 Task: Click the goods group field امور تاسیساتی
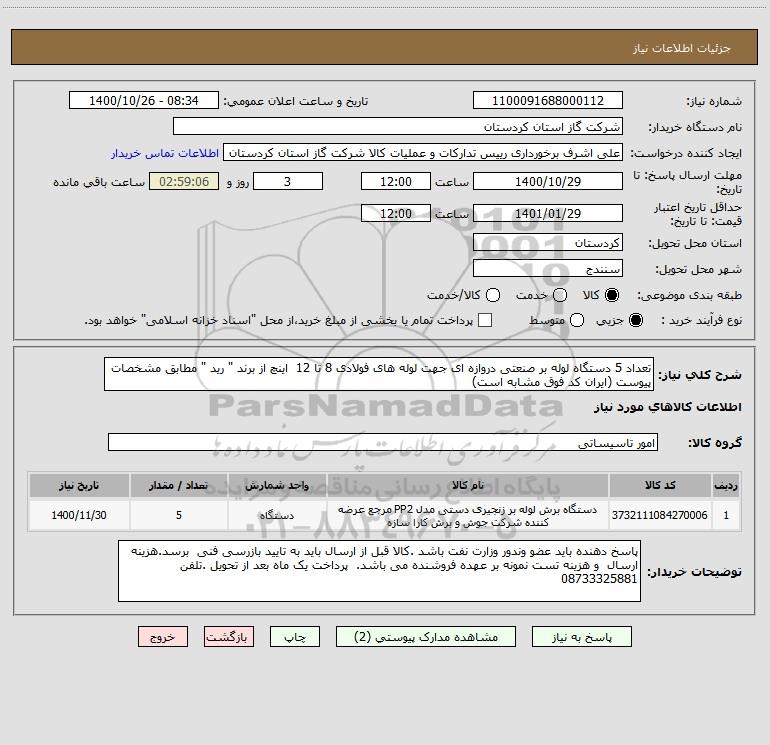pyautogui.click(x=383, y=442)
